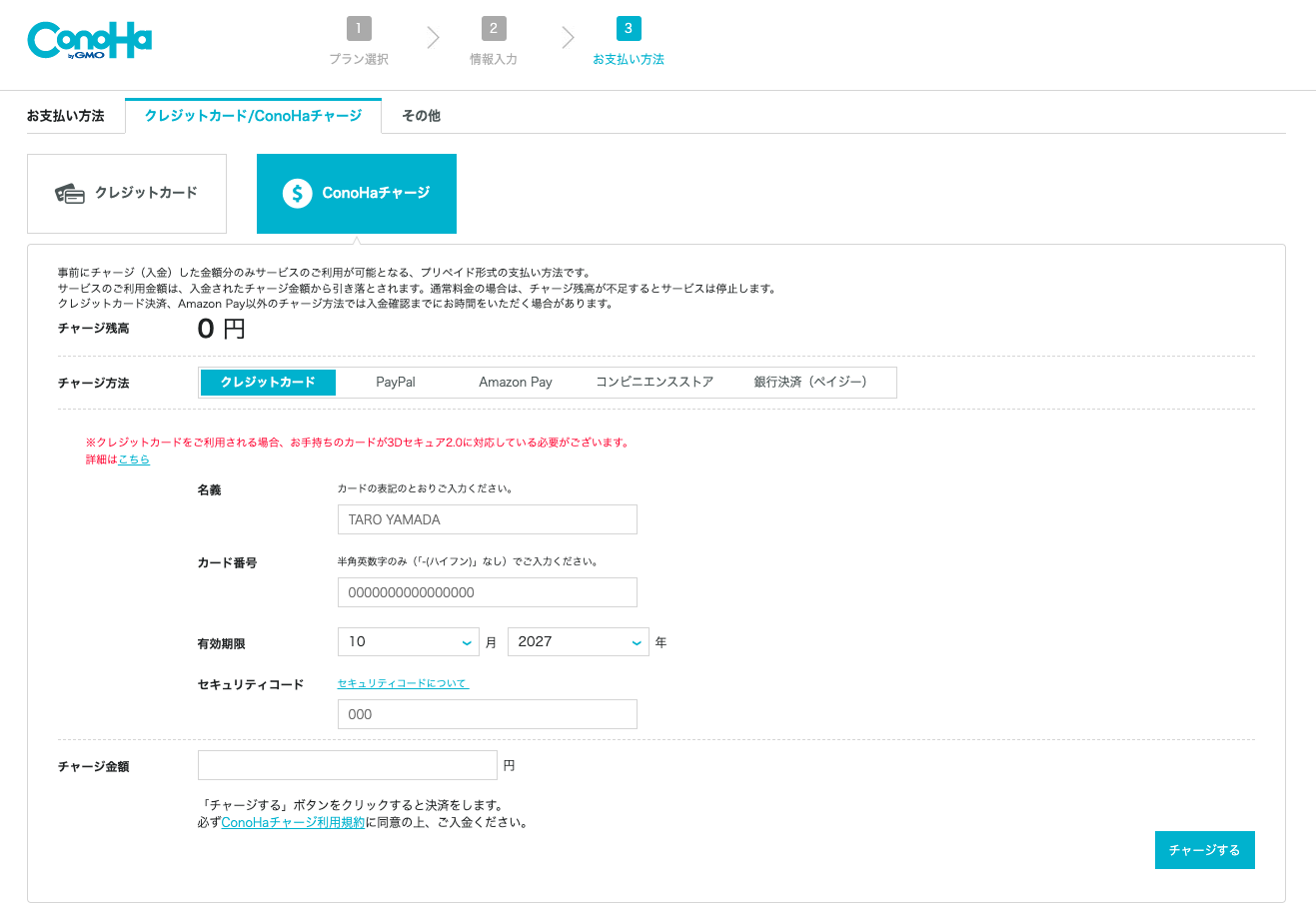Focus the チャージ金額 amount field
The height and width of the screenshot is (911, 1316).
coord(348,765)
